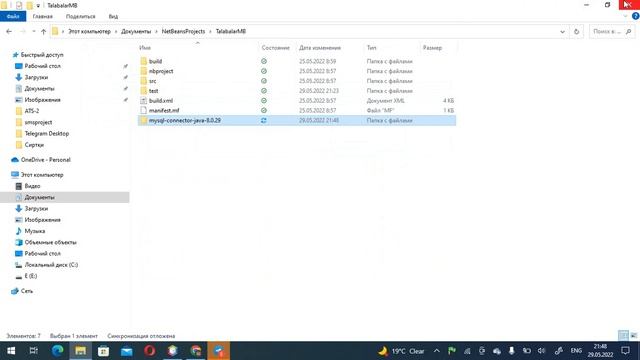Open Музыка in navigation pane
The width and height of the screenshot is (640, 360).
click(35, 231)
